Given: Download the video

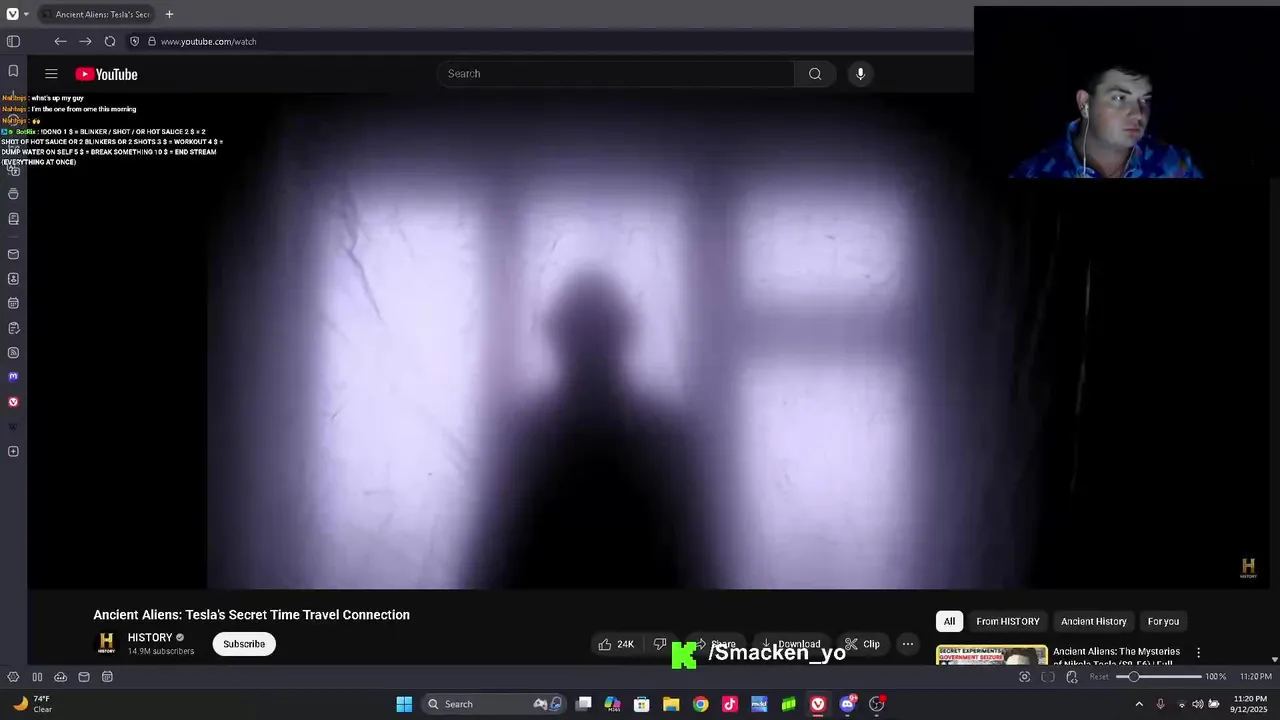Looking at the screenshot, I should click(x=791, y=644).
